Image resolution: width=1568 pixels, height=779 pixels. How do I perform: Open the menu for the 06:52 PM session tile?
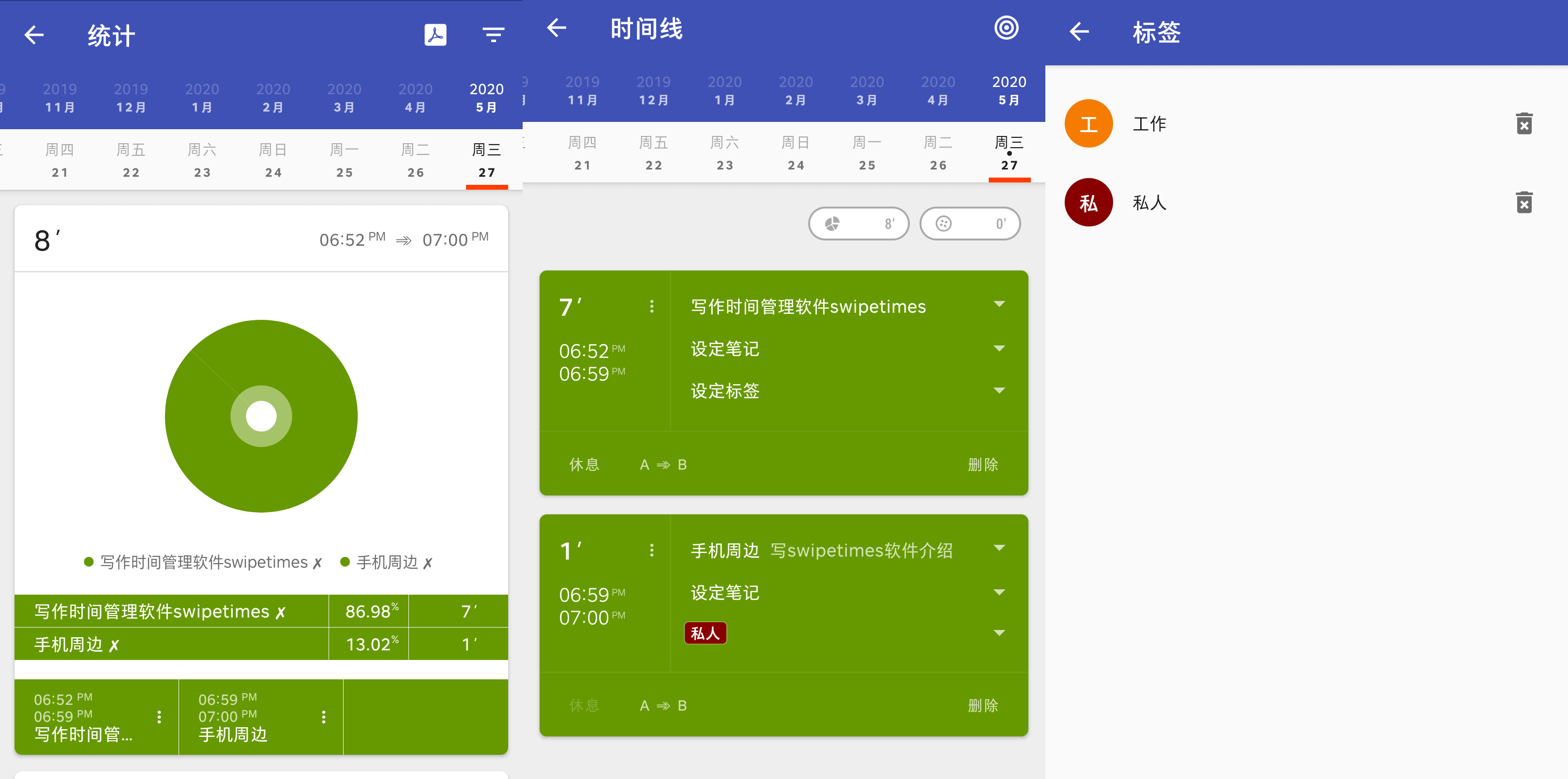(x=159, y=717)
